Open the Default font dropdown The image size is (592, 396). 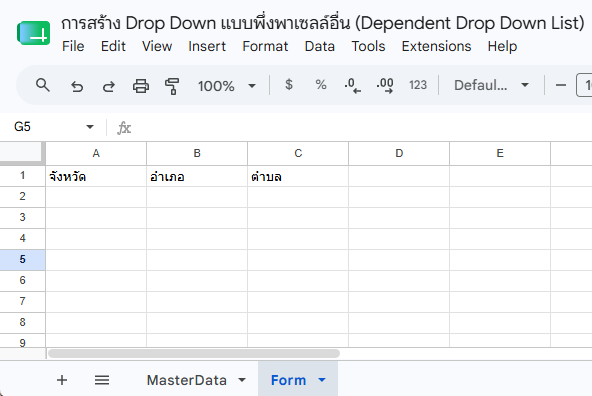tap(491, 85)
